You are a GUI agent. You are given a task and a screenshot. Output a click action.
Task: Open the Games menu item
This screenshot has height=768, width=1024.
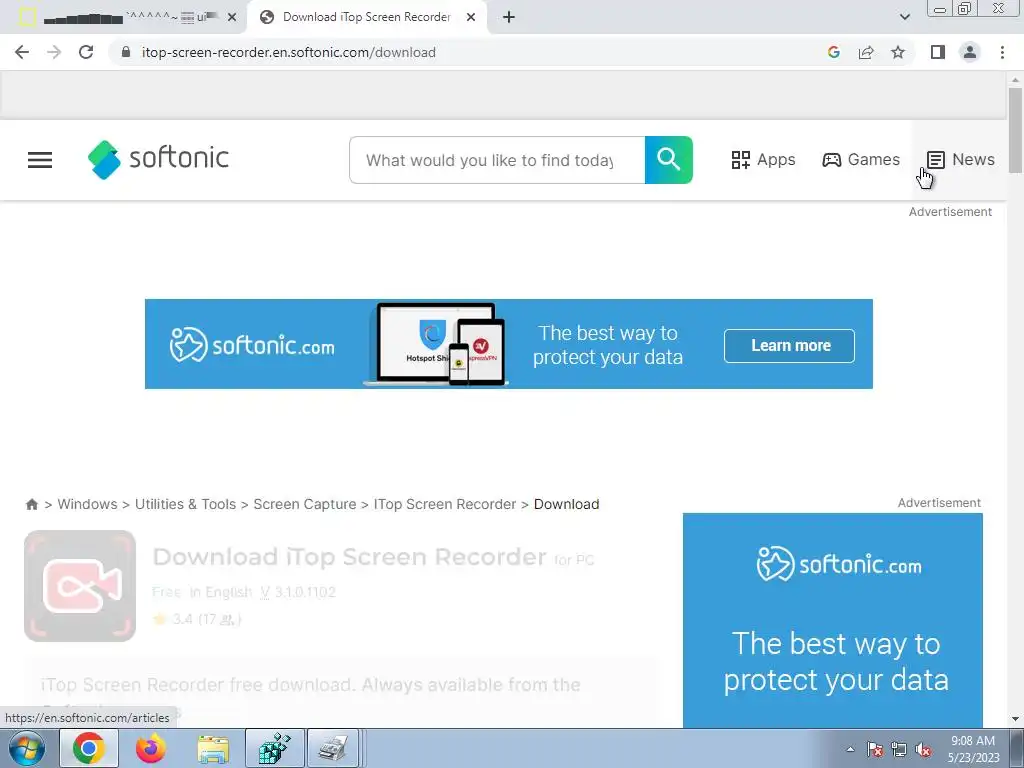point(861,159)
